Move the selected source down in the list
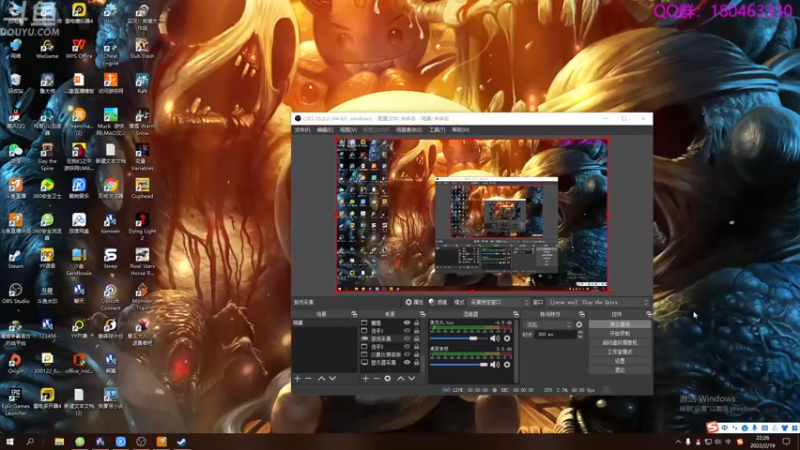800x450 pixels. 412,379
